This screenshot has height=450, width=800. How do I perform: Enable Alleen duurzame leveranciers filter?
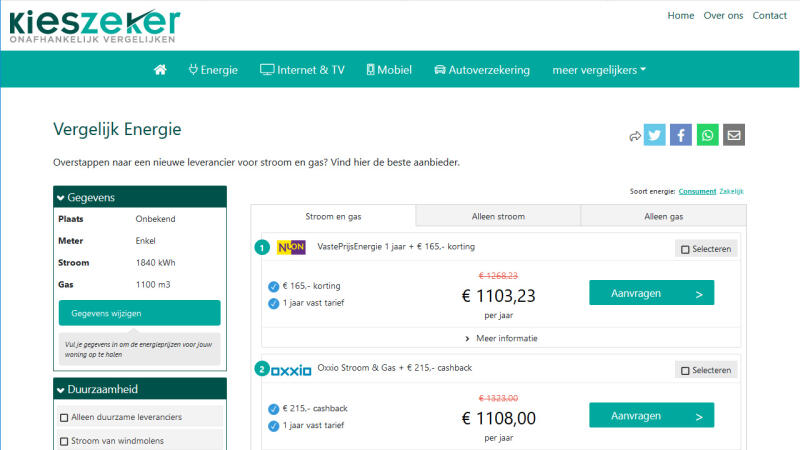[65, 417]
